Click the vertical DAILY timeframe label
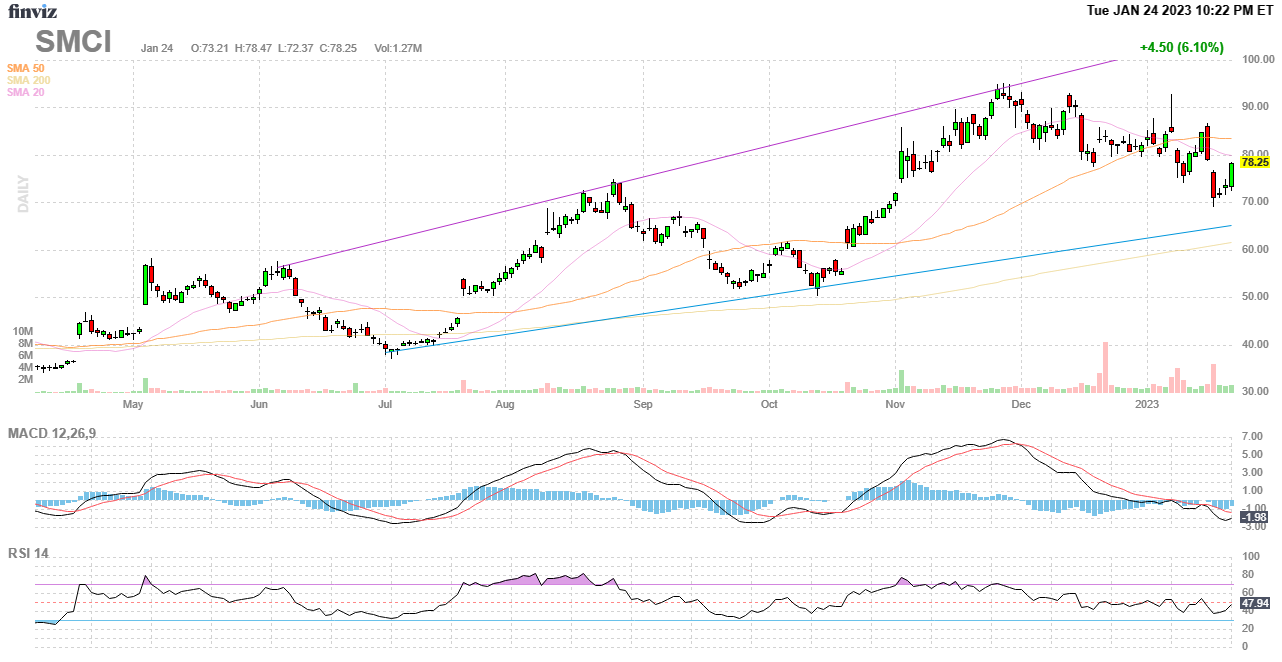1282x662 pixels. (x=23, y=194)
